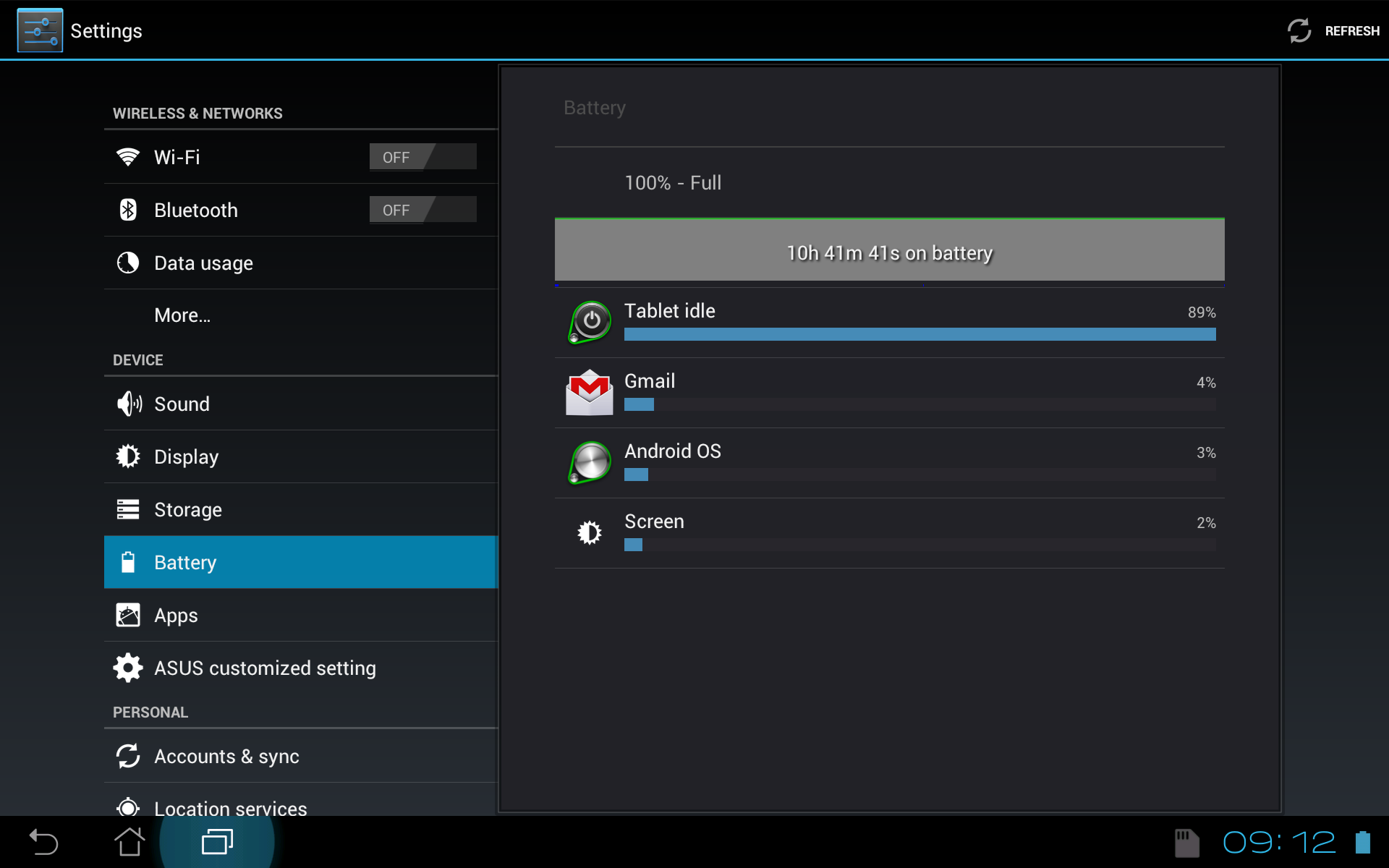
Task: Tap the status bar battery icon
Action: [x=1363, y=842]
